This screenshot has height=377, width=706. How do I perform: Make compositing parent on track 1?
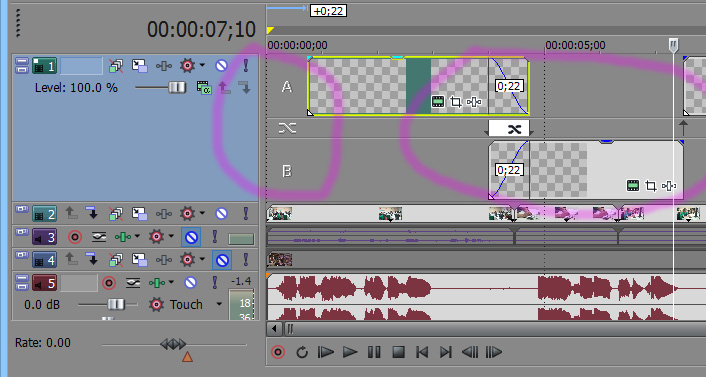coord(225,87)
